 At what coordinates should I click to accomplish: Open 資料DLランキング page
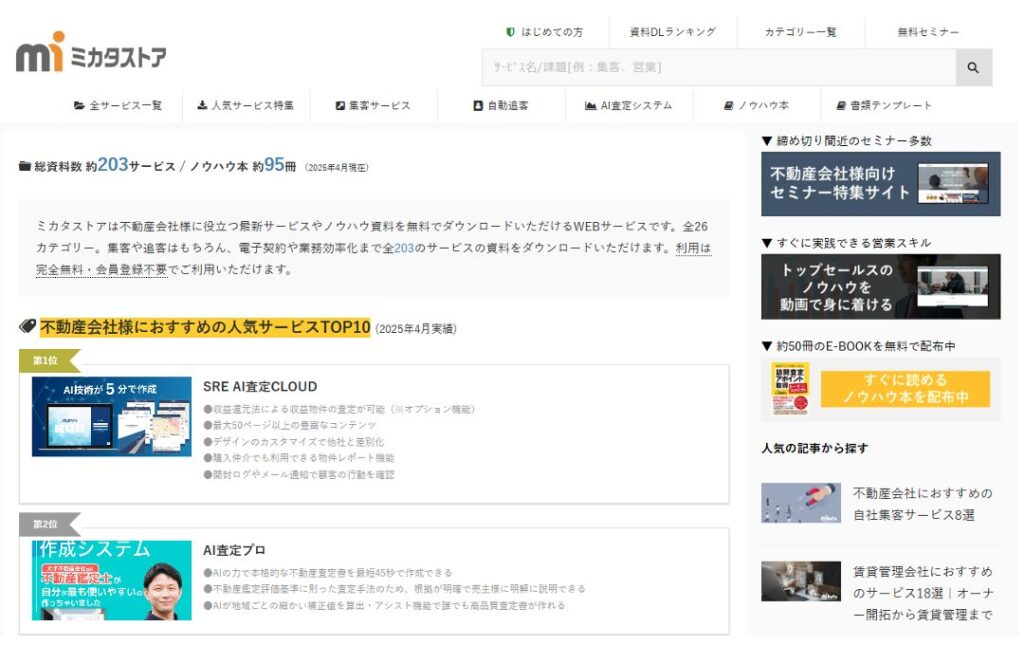coord(673,32)
